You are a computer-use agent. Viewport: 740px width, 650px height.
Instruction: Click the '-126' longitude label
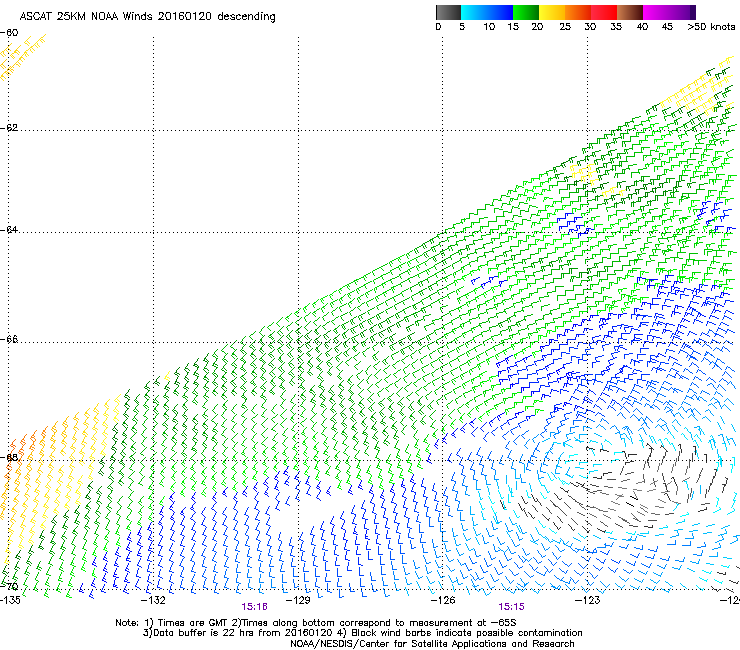tap(443, 600)
